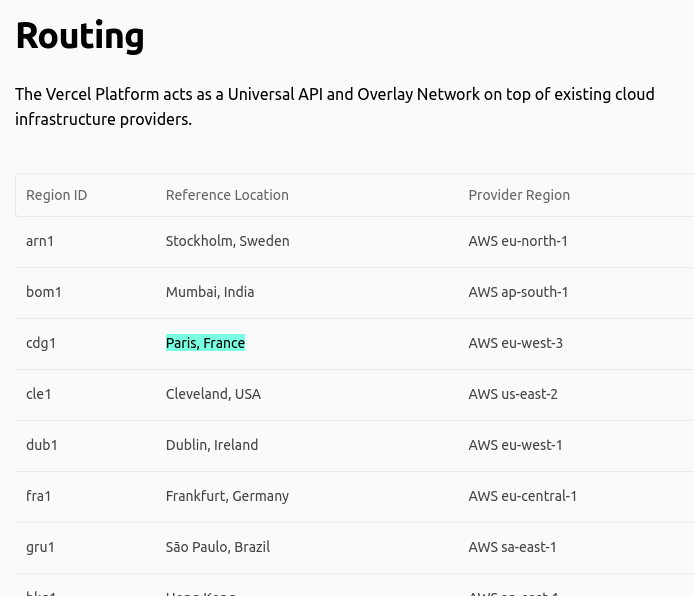Select the dub1 region ID

[42, 445]
